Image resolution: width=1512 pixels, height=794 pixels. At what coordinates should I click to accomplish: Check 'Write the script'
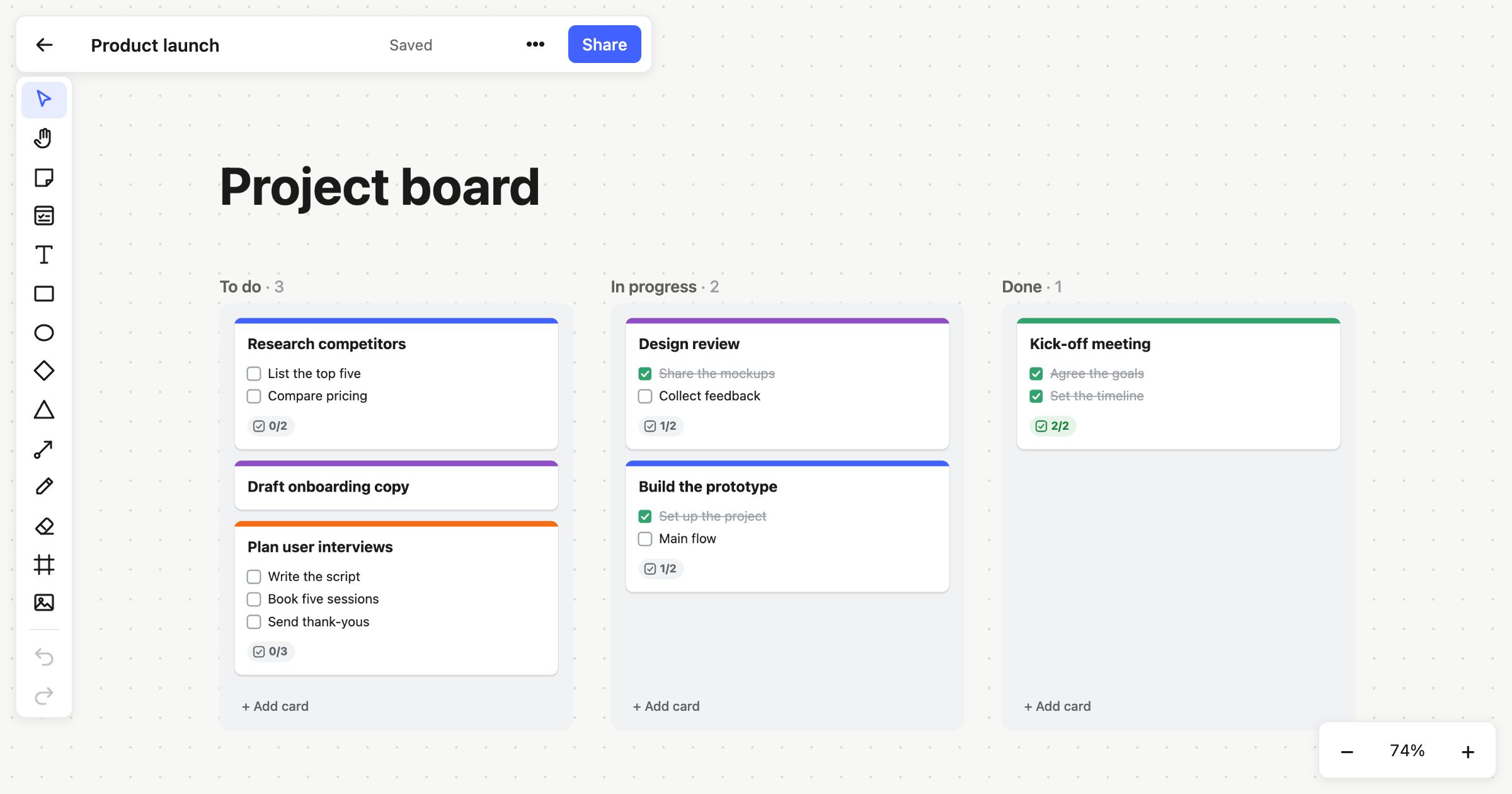point(254,577)
